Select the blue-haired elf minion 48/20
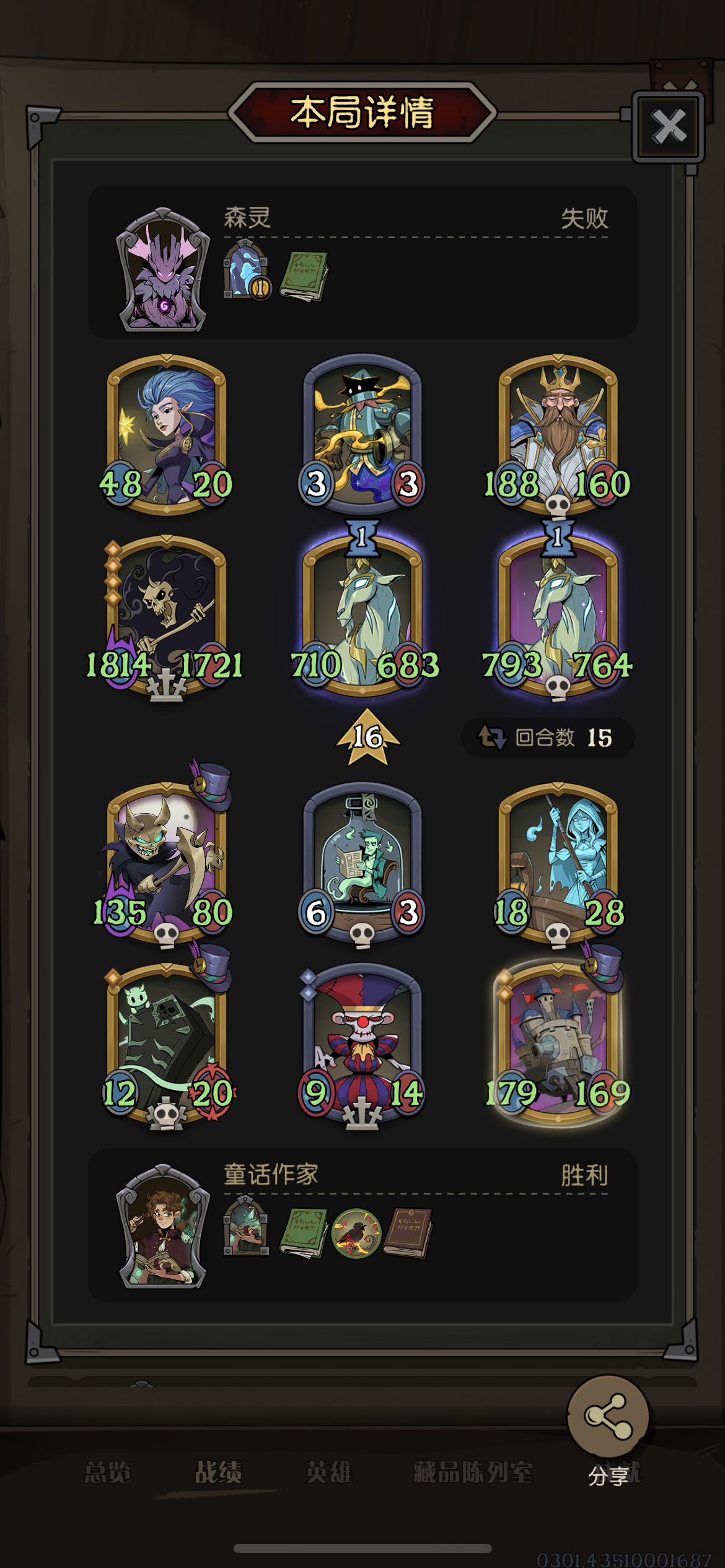This screenshot has width=725, height=1568. coord(166,435)
